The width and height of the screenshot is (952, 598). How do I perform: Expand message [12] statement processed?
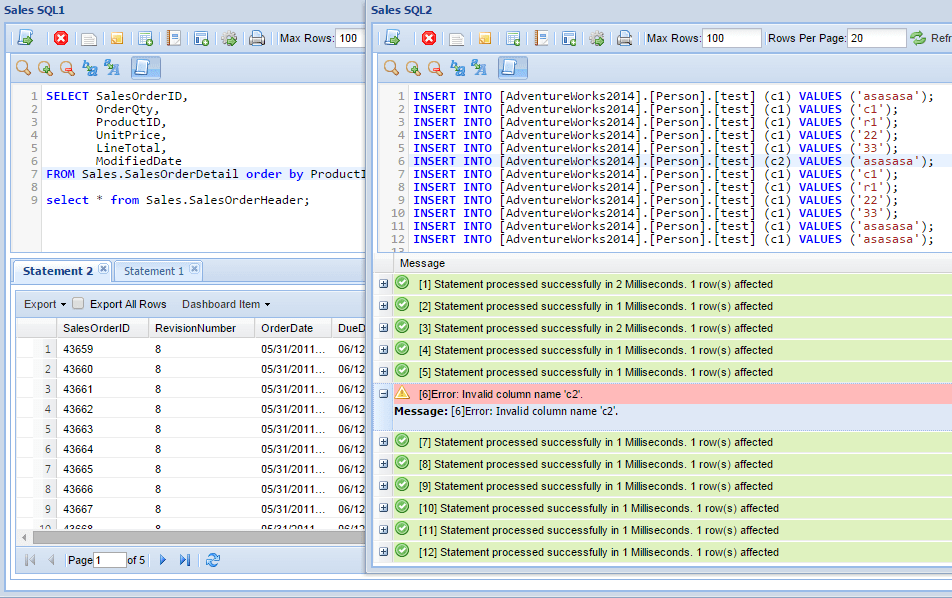(x=383, y=552)
